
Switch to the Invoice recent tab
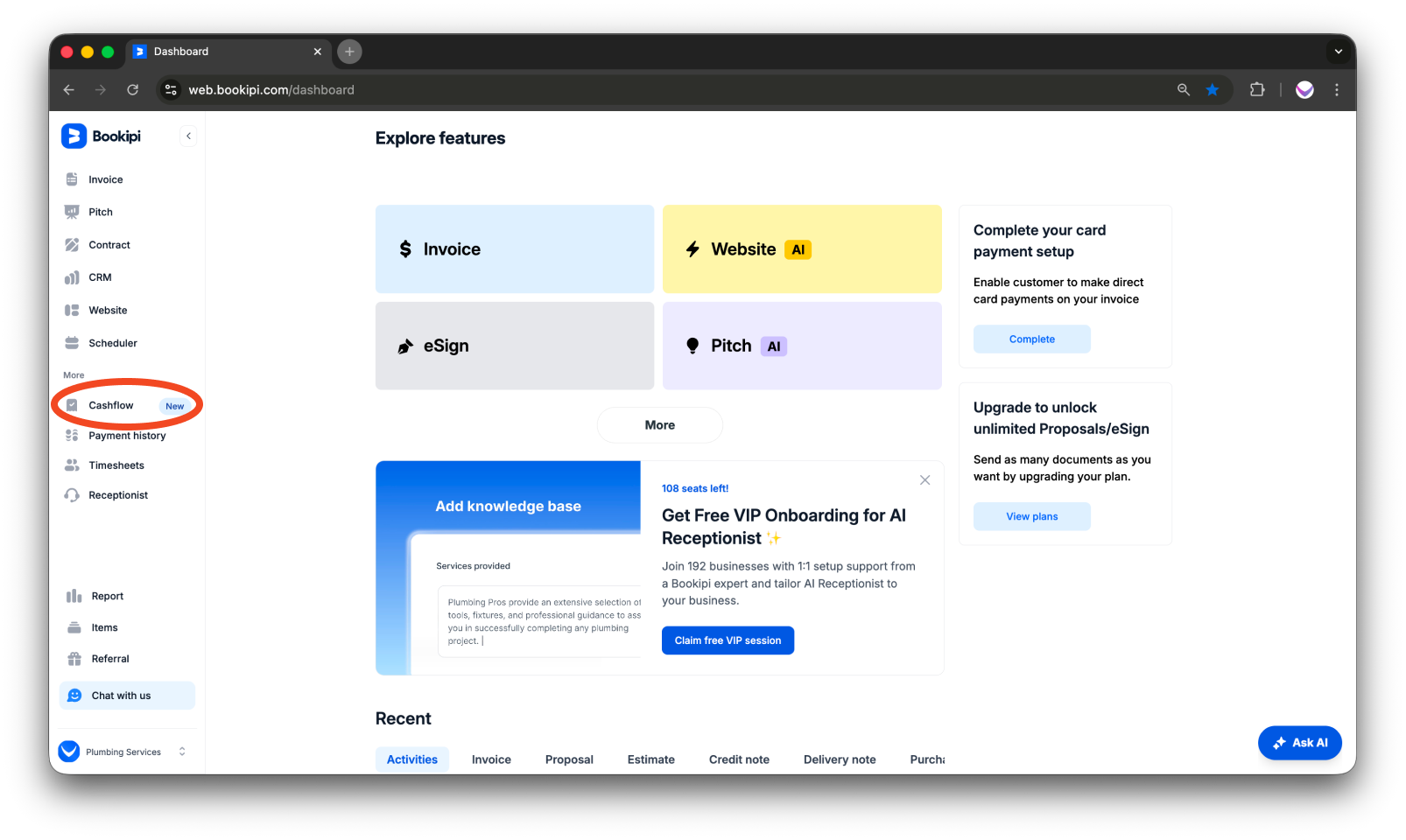[x=491, y=759]
